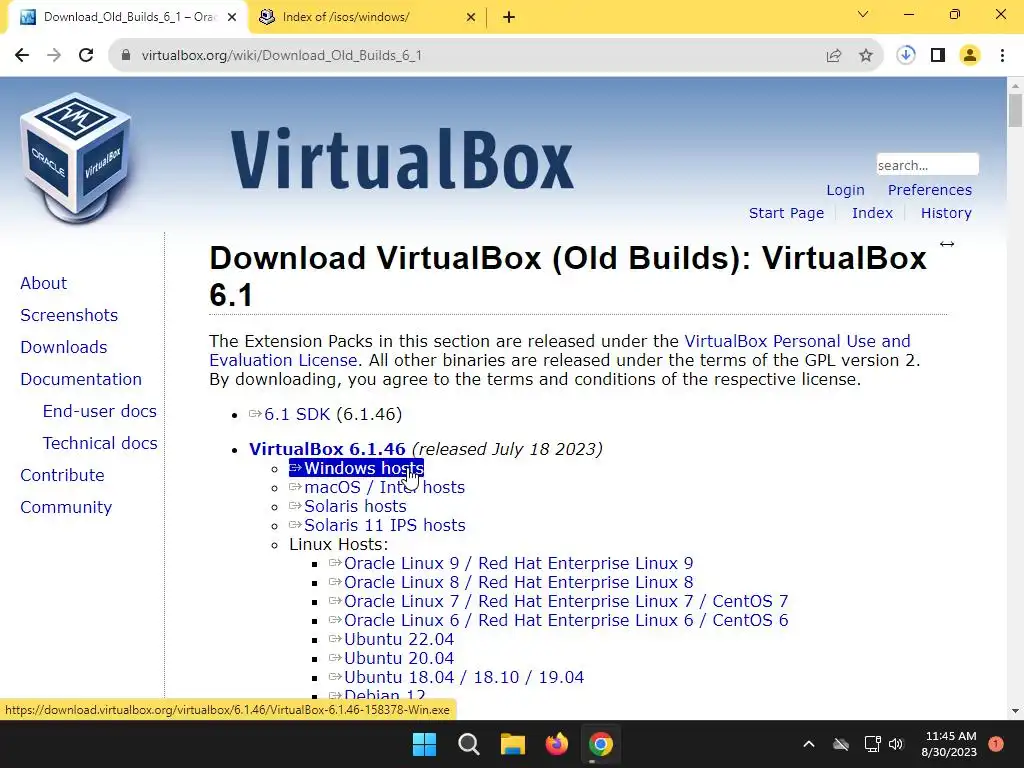Click the vertical scrollbar thumb
1024x768 pixels.
coord(1015,110)
